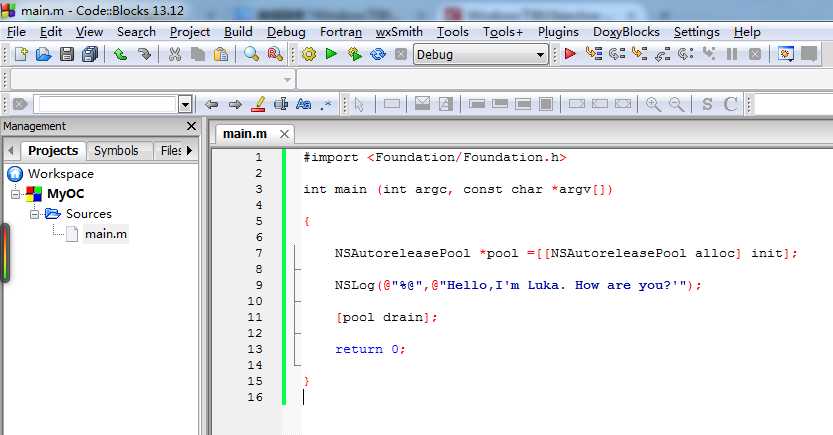Abort the build icon
The width and height of the screenshot is (833, 435).
(401, 54)
